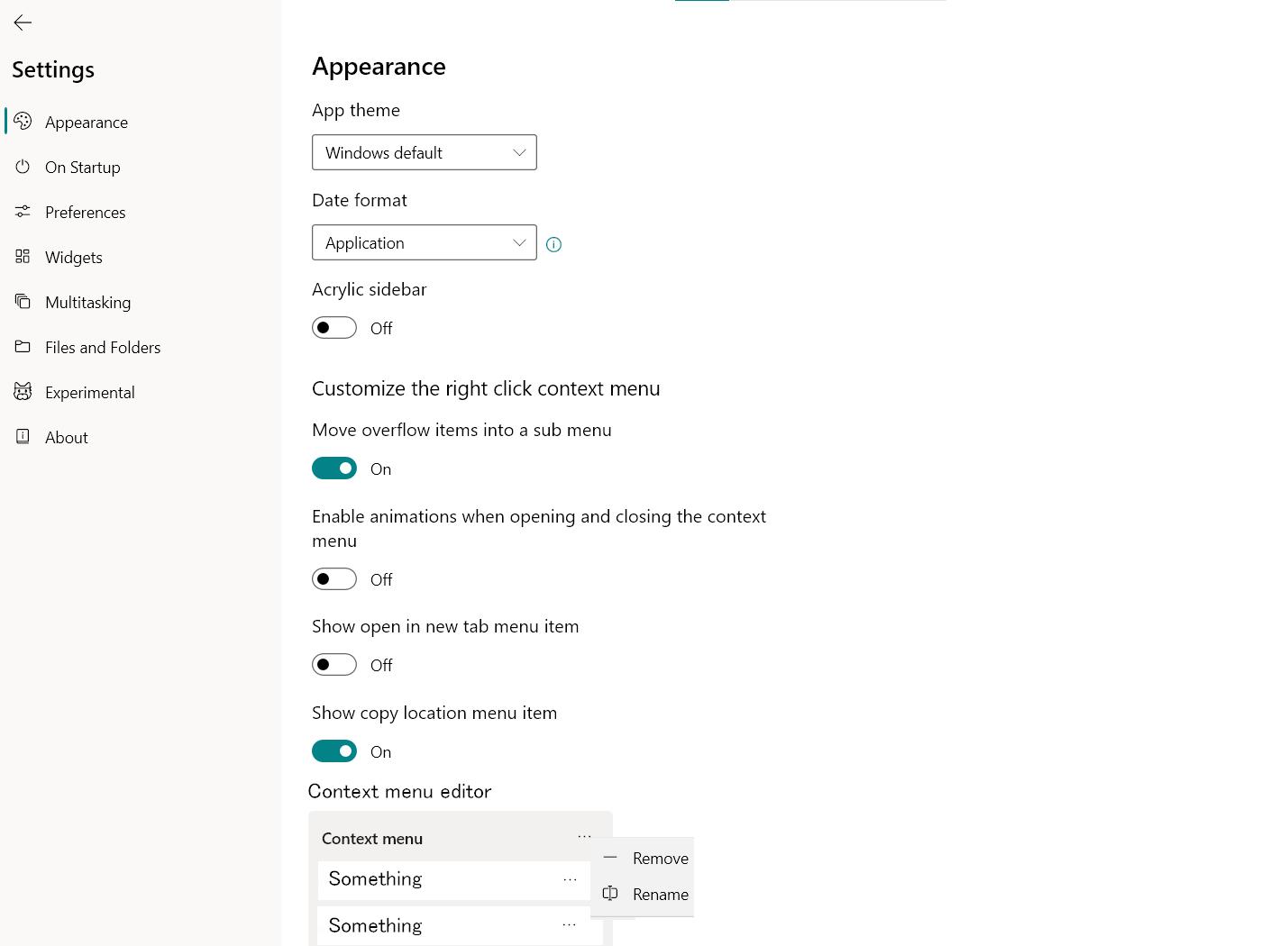Open Preferences via the sliders icon

pos(23,212)
